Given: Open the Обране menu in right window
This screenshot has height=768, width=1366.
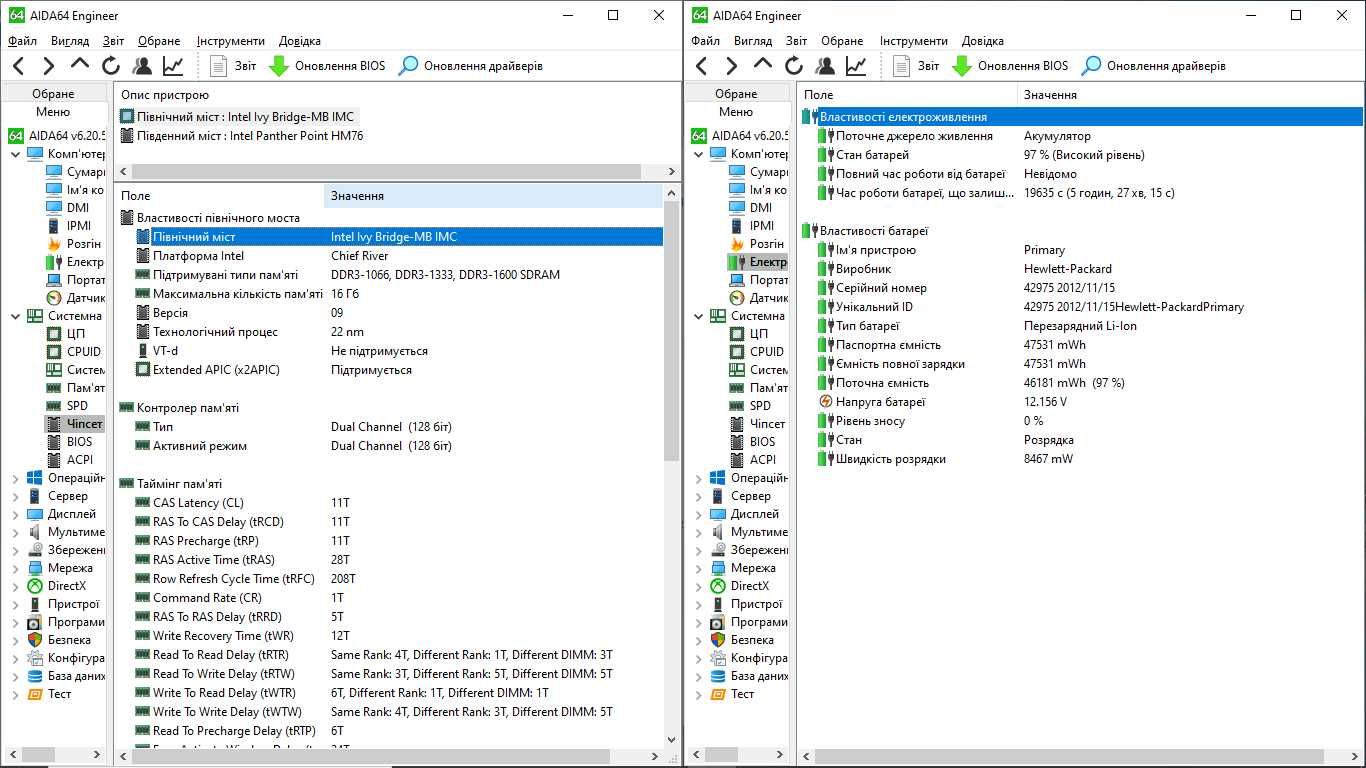Looking at the screenshot, I should click(x=842, y=41).
